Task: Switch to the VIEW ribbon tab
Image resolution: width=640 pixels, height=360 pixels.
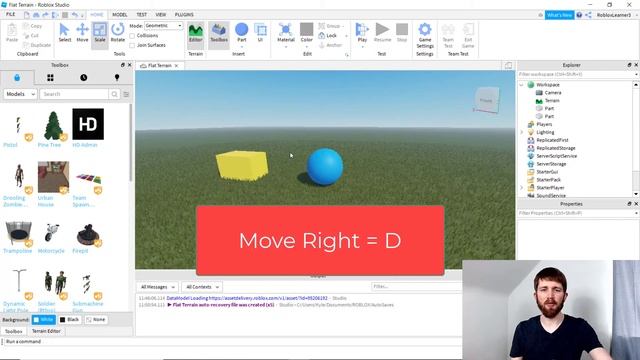Action: [x=161, y=14]
